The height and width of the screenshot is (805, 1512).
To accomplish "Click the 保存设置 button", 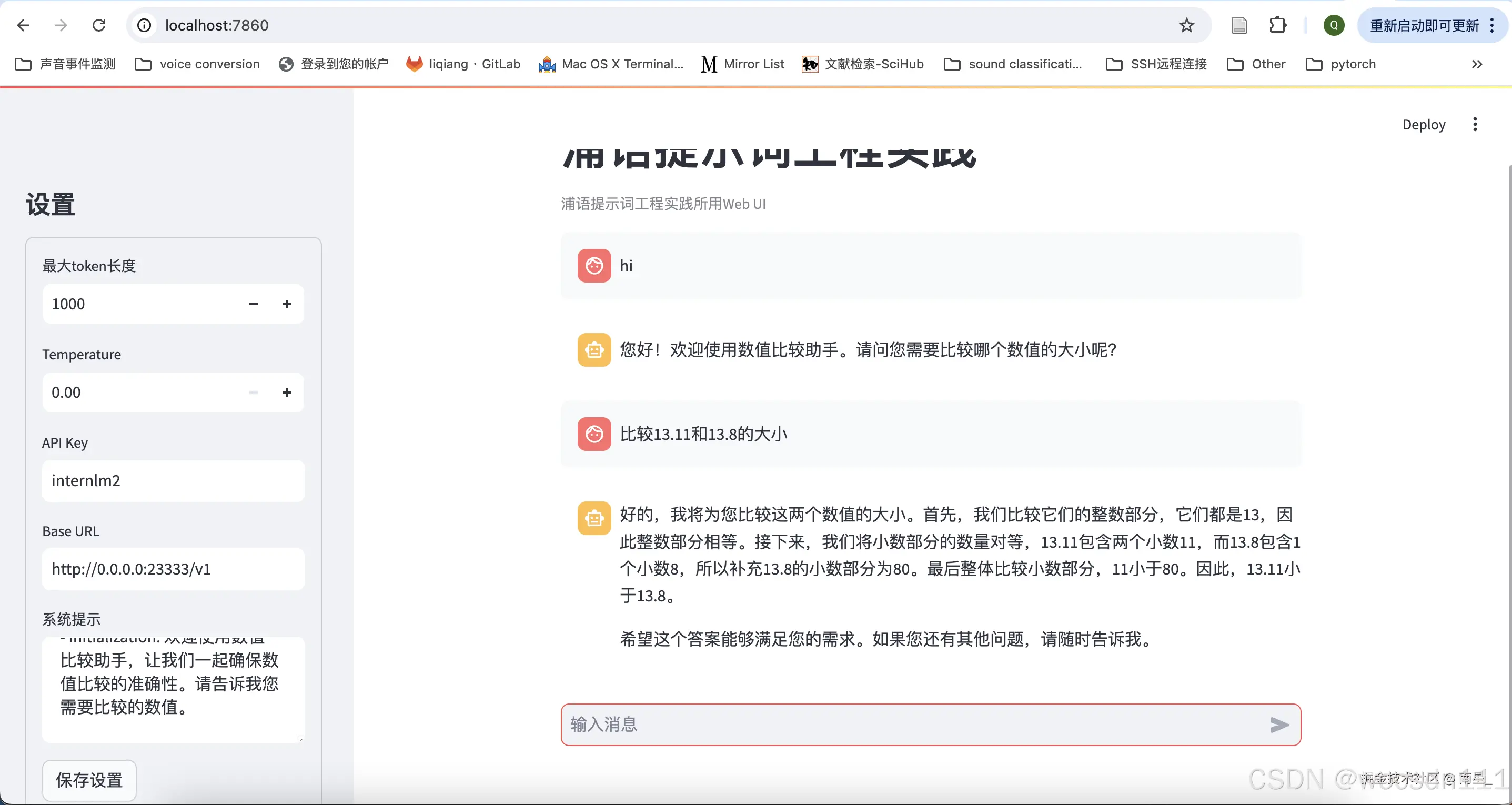I will 89,780.
